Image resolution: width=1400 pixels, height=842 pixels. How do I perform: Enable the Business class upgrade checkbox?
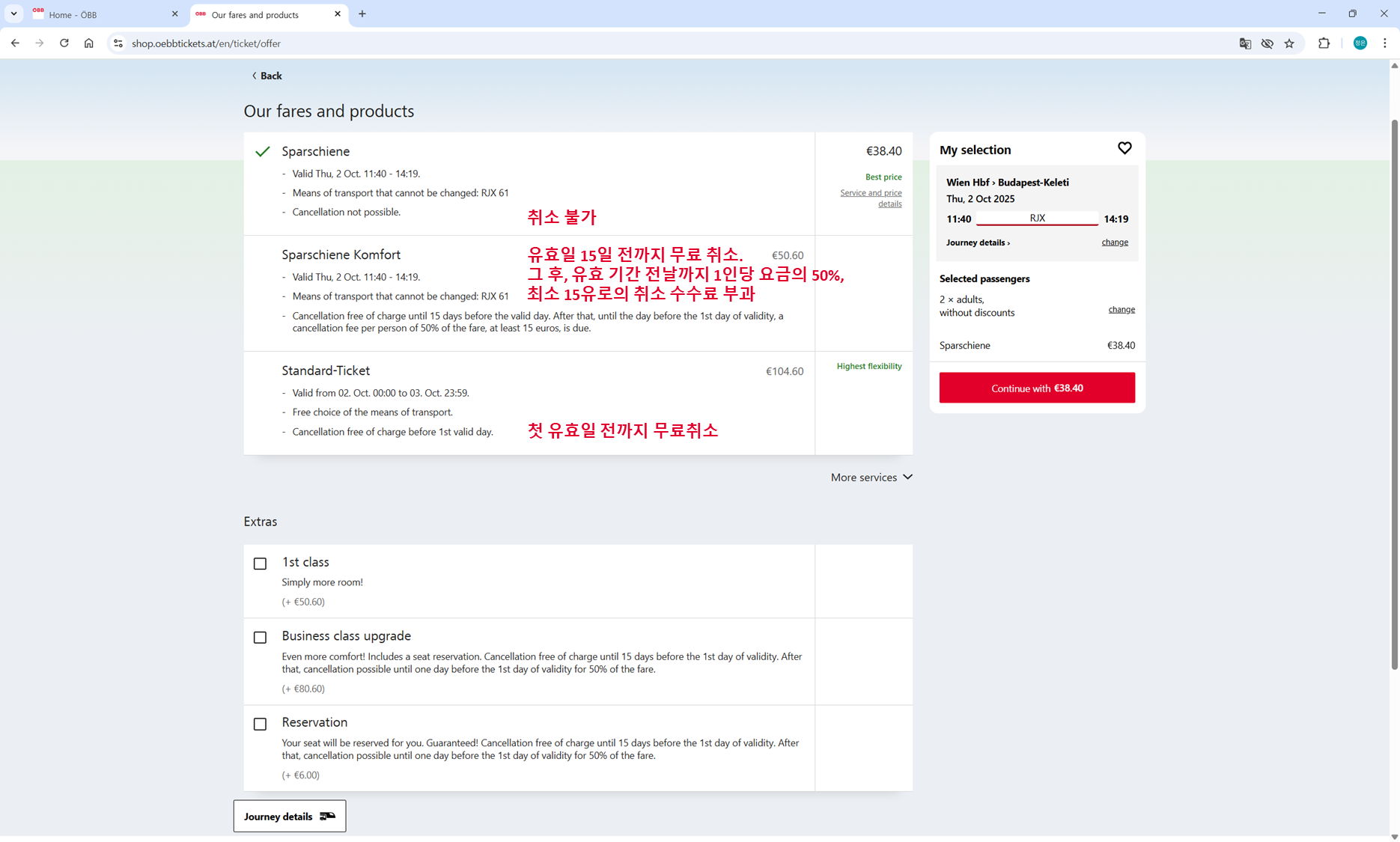pyautogui.click(x=260, y=638)
